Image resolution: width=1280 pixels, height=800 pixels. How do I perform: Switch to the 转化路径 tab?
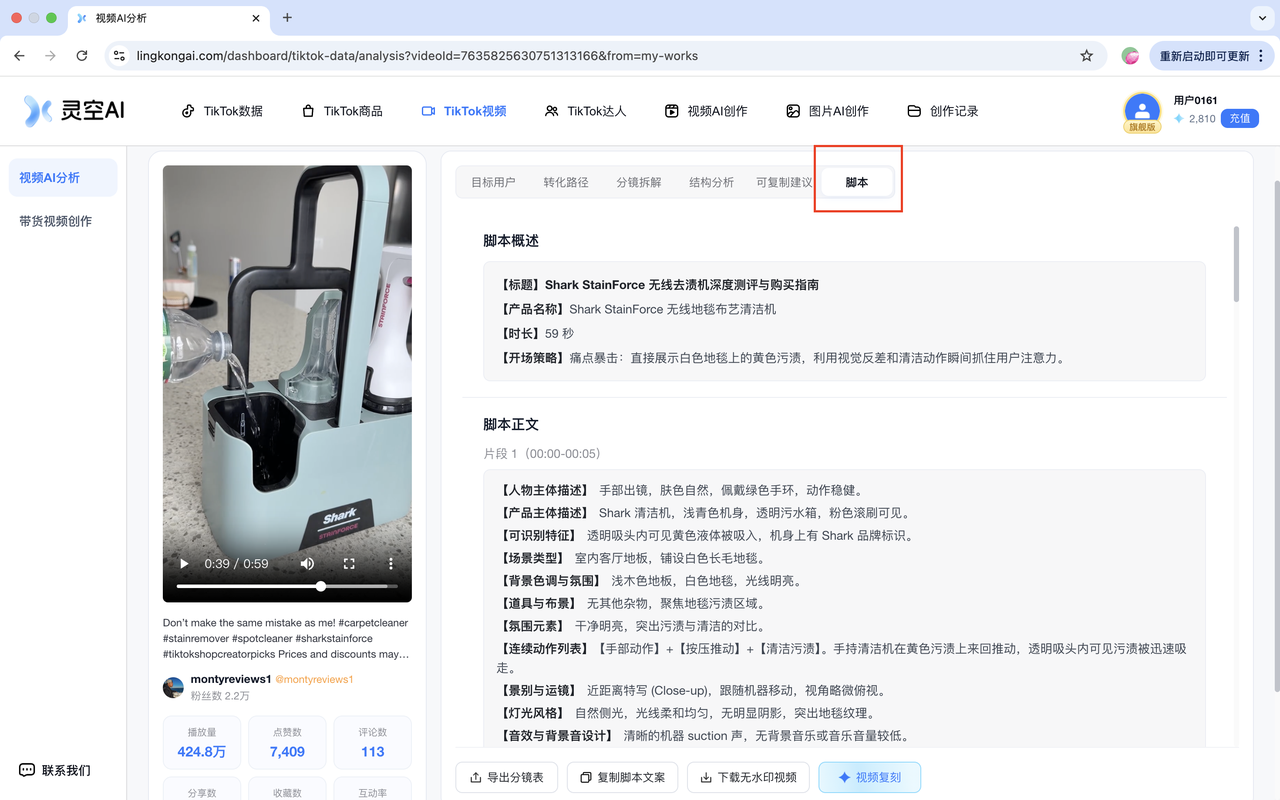point(566,182)
